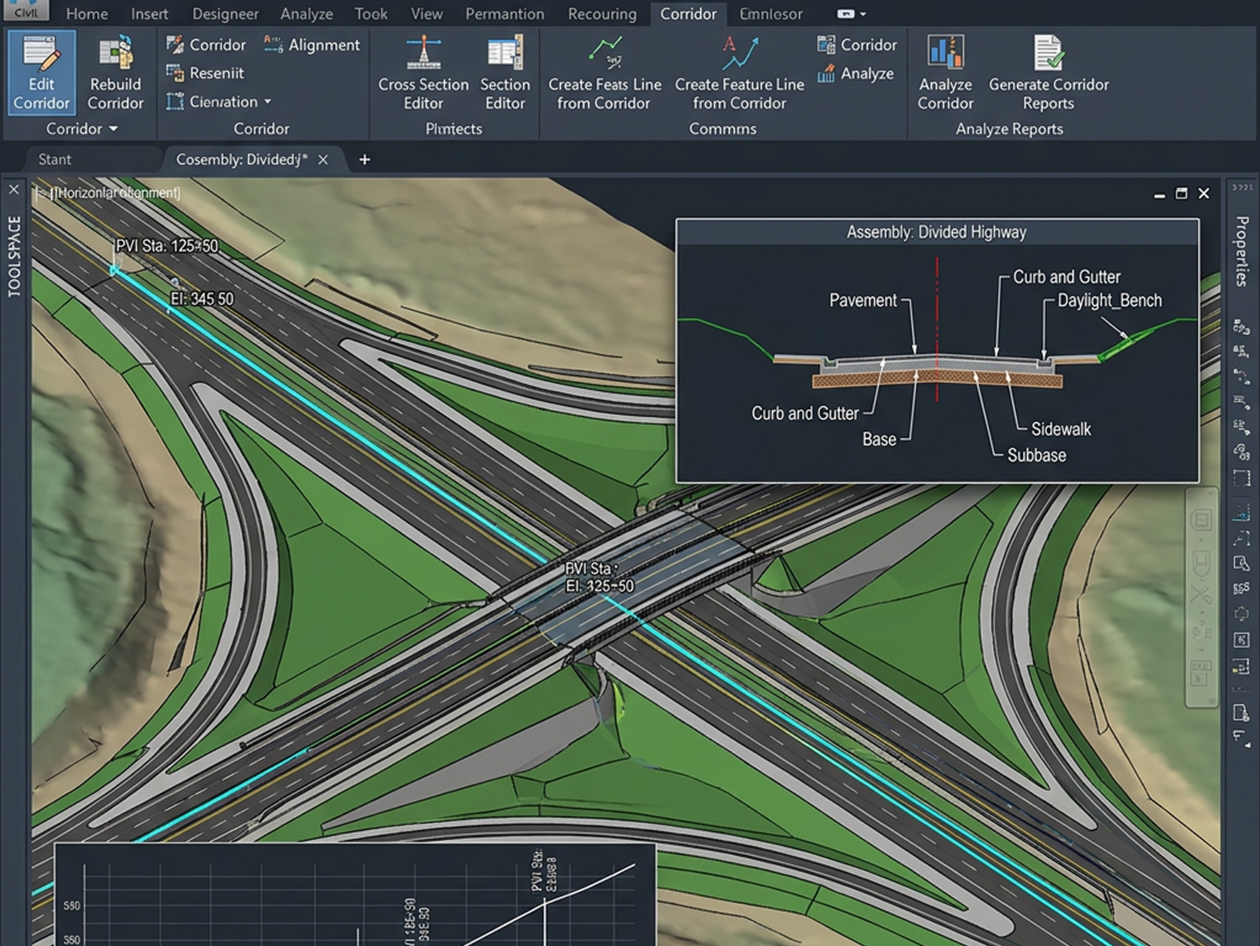Open the Civil application menu logo
Image resolution: width=1260 pixels, height=946 pixels.
pyautogui.click(x=25, y=10)
